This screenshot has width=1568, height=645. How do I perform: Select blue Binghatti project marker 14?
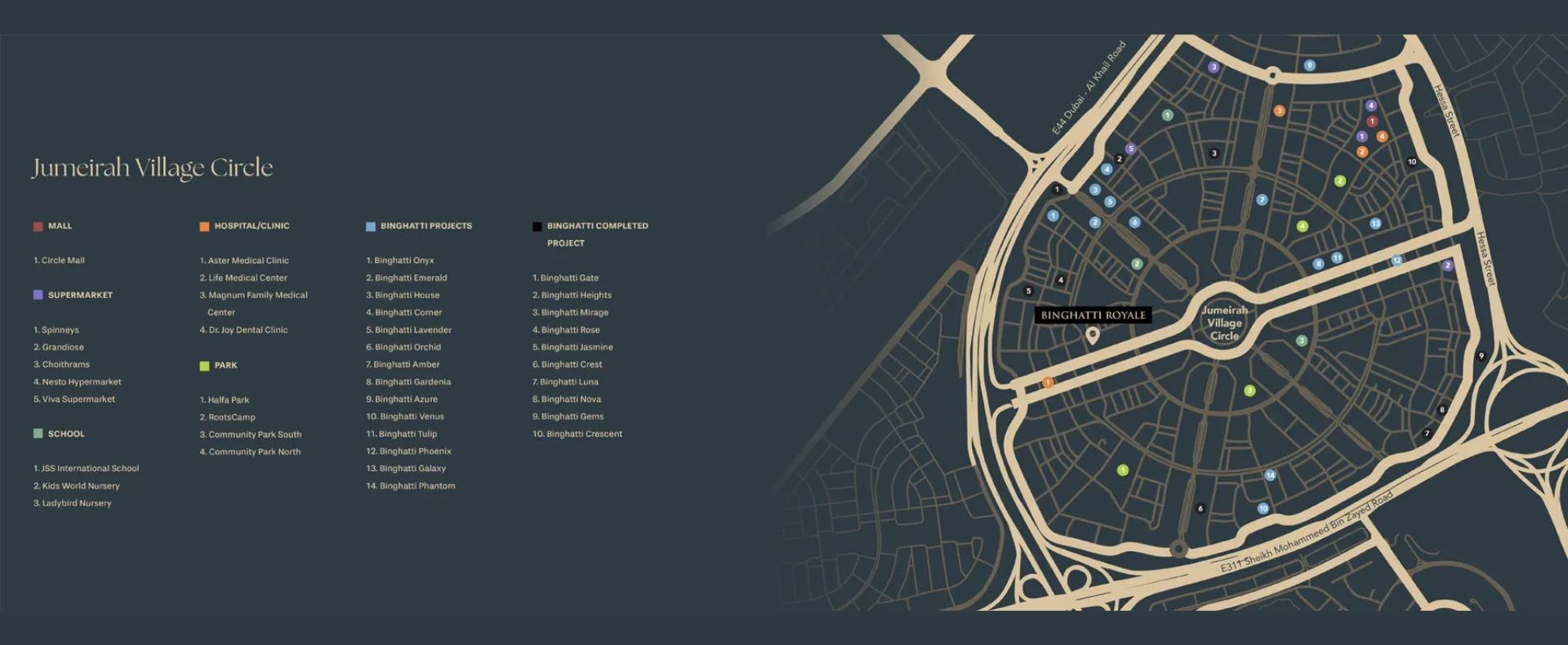coord(1270,475)
